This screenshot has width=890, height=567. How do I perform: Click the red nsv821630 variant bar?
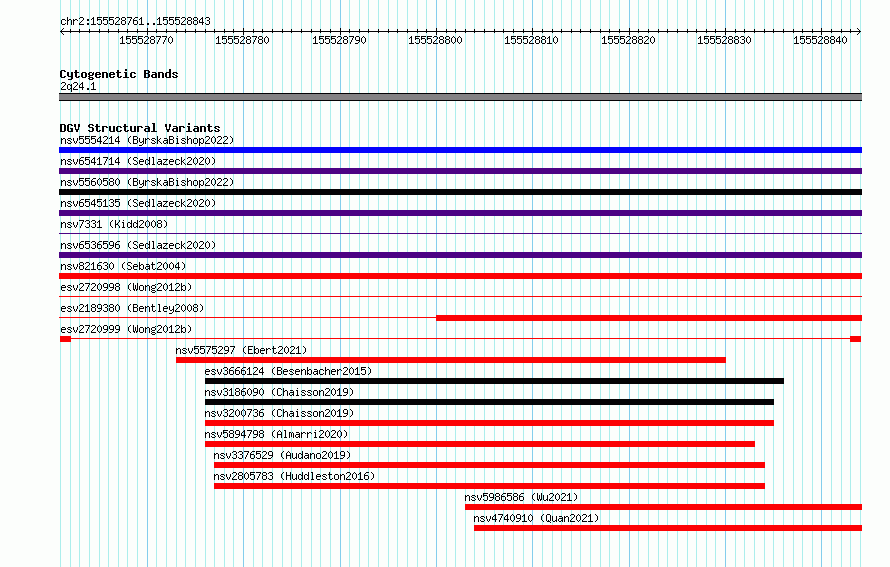460,276
